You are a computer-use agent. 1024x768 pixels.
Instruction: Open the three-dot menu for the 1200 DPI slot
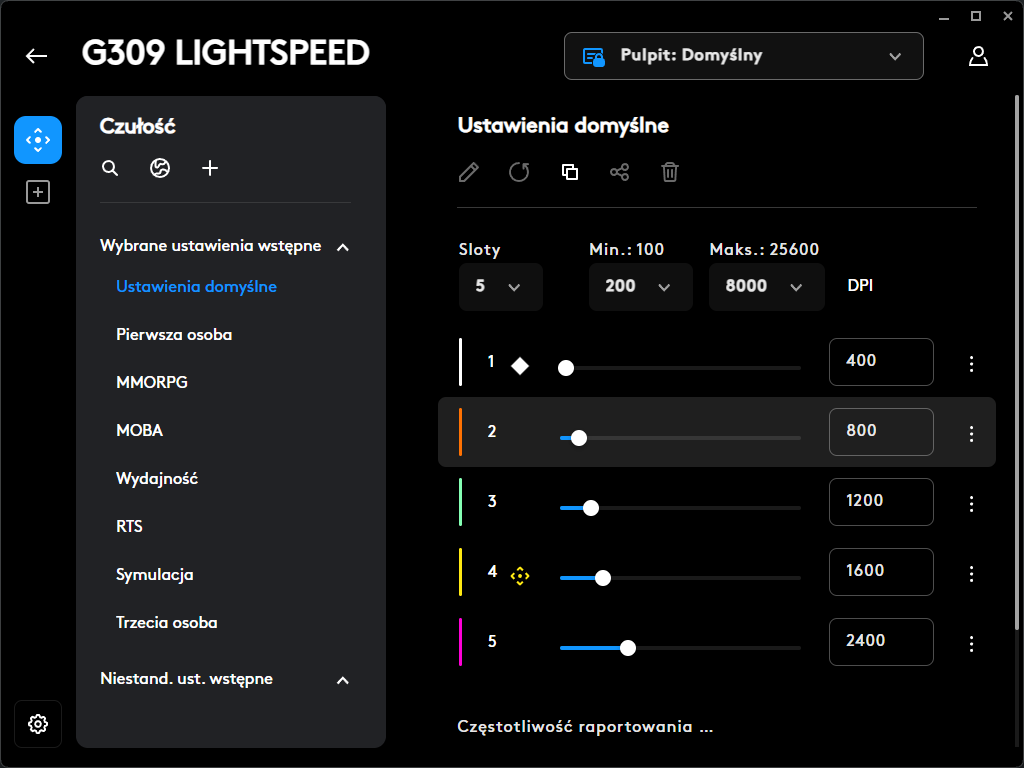click(x=971, y=504)
